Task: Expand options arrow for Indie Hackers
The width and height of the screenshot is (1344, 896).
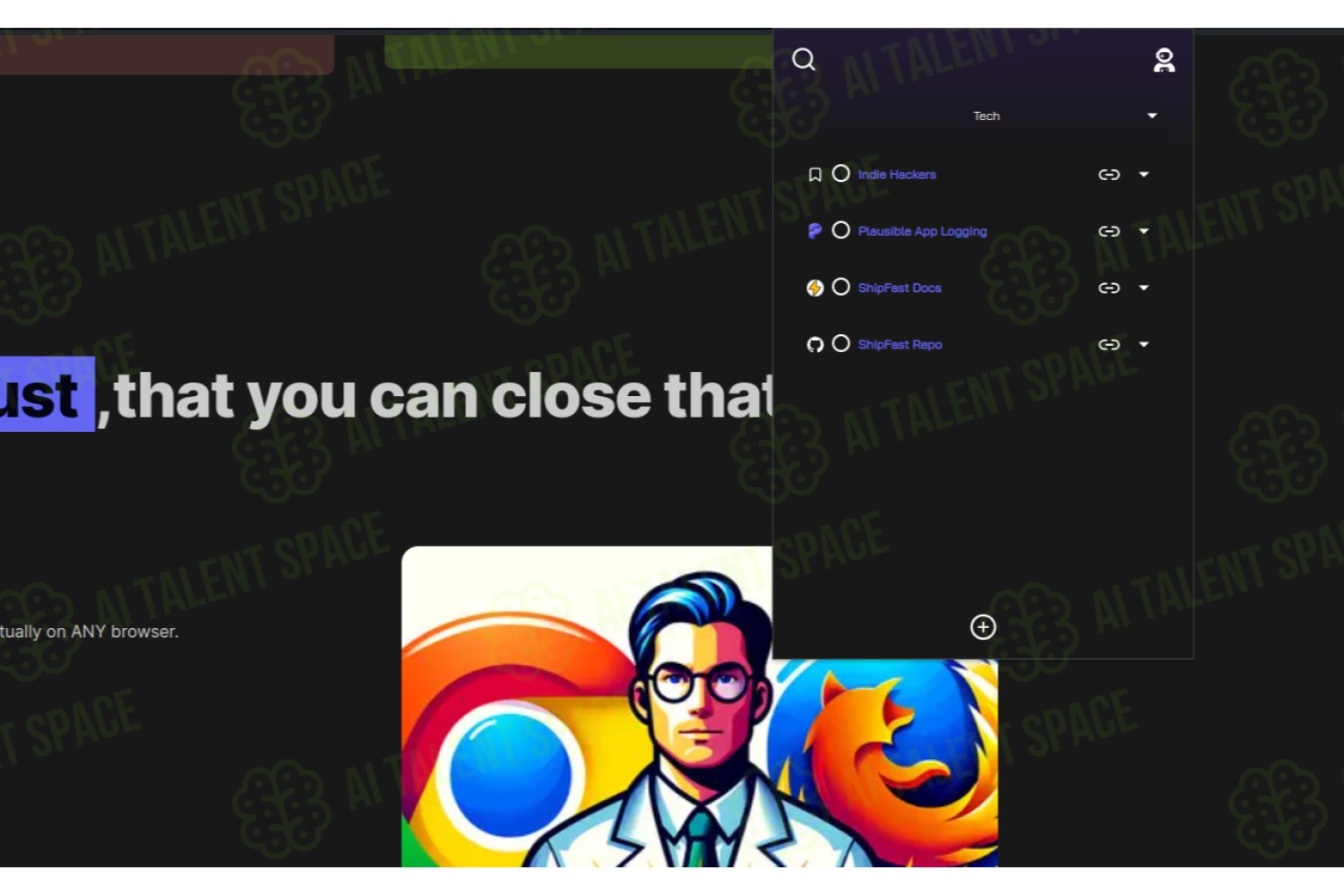Action: pyautogui.click(x=1143, y=175)
